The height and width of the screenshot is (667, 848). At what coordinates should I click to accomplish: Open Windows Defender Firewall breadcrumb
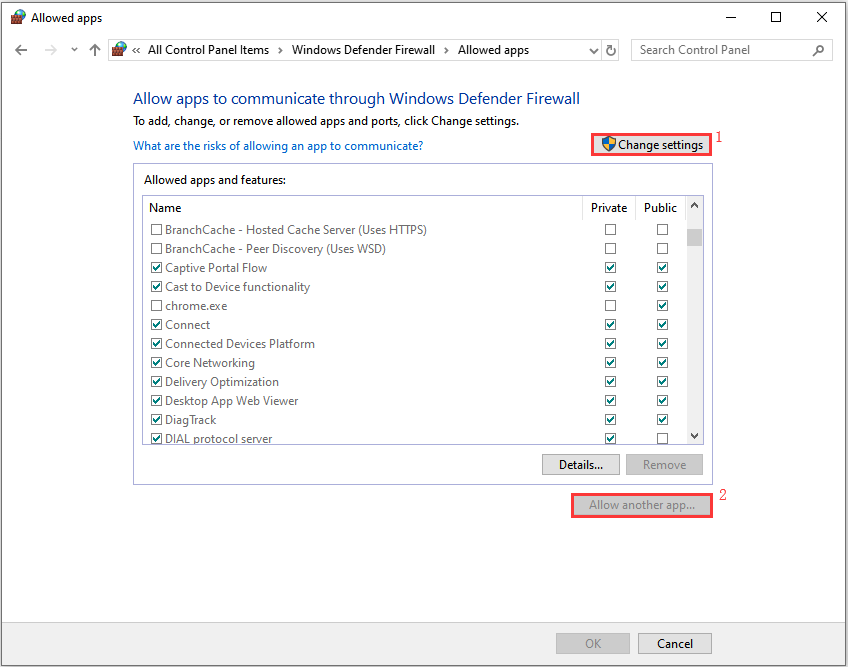(x=363, y=50)
